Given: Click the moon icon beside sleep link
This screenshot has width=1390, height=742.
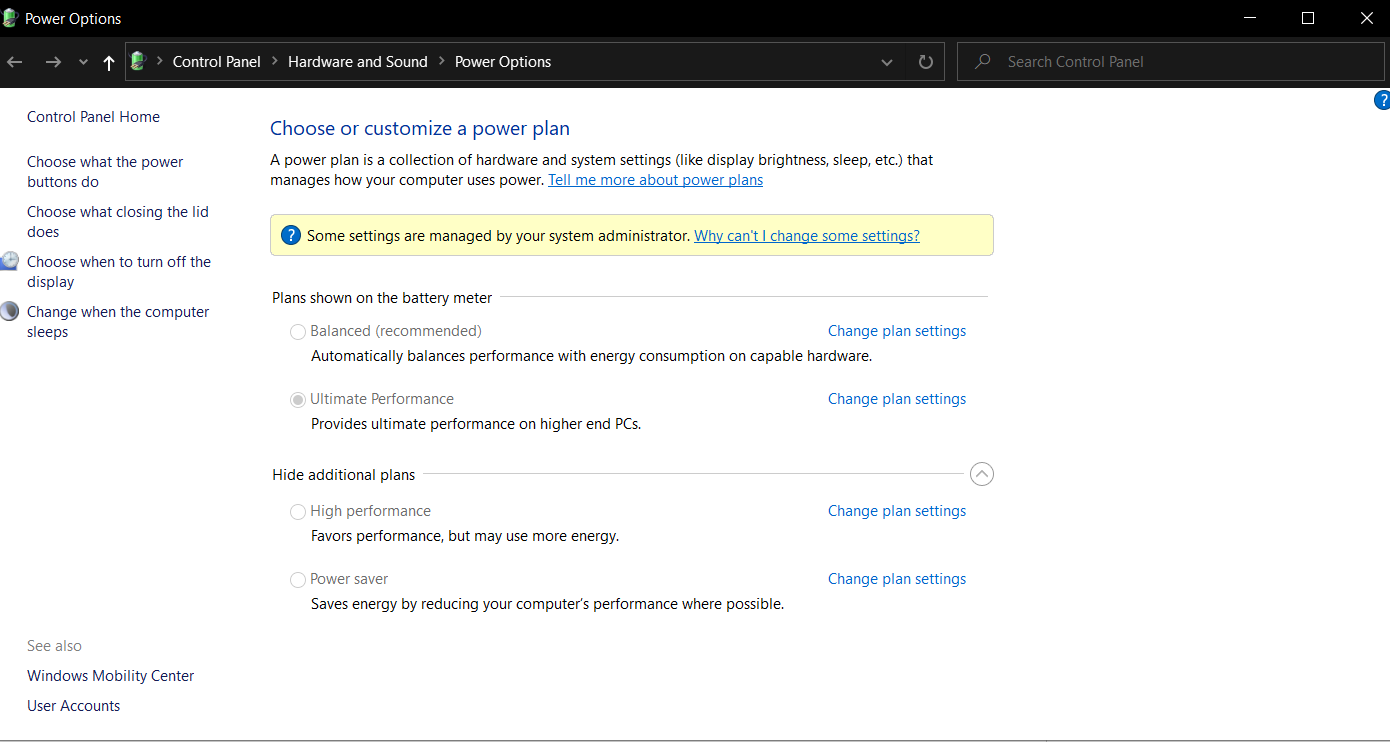Looking at the screenshot, I should click(9, 311).
